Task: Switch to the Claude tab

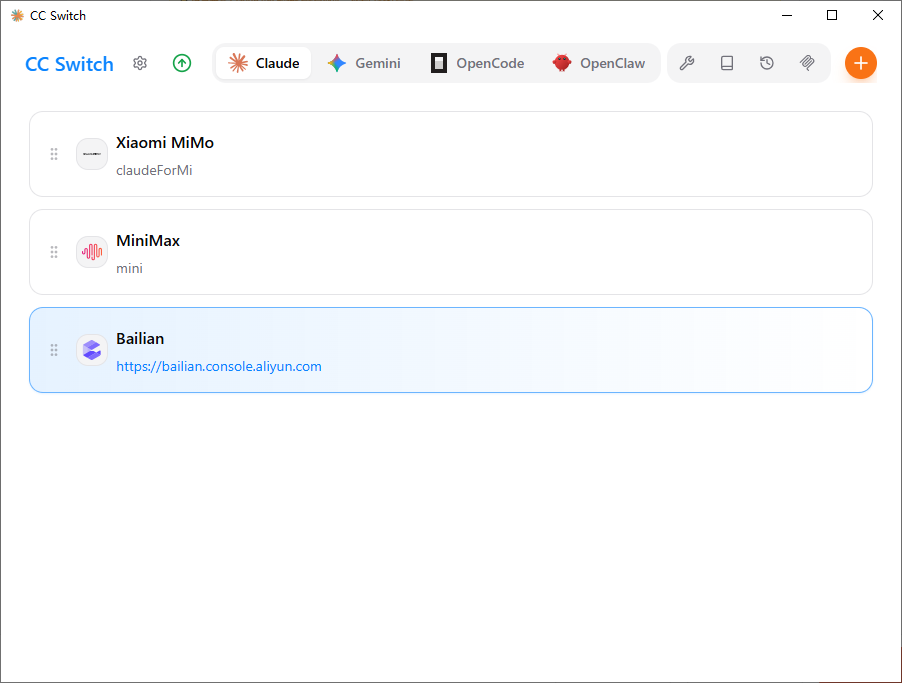Action: pos(263,63)
